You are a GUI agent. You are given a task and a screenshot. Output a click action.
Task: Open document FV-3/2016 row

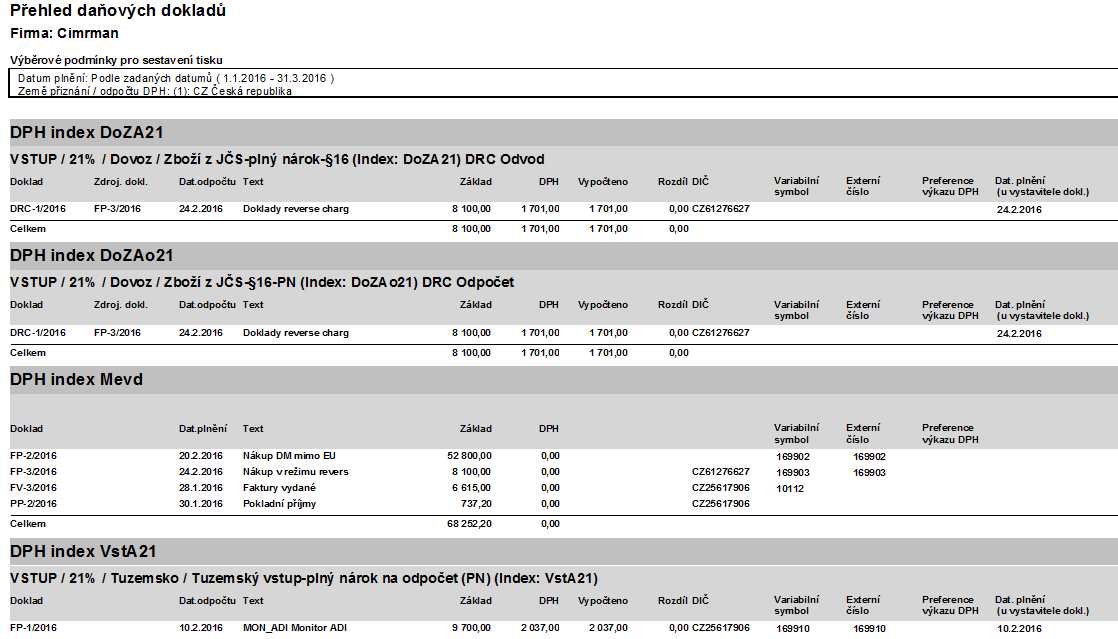(33, 488)
